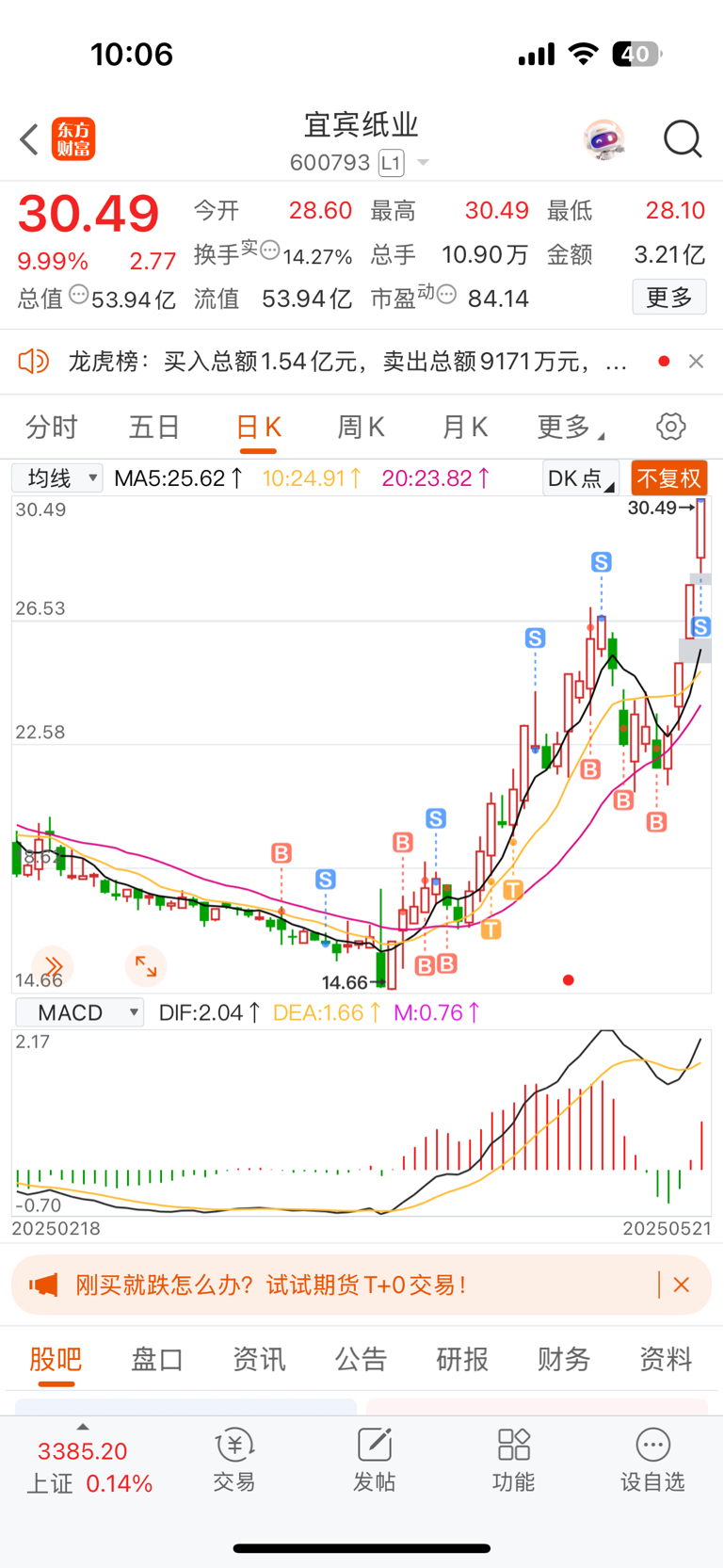724x1568 pixels.
Task: Select the 日K chart tab
Action: click(x=258, y=428)
